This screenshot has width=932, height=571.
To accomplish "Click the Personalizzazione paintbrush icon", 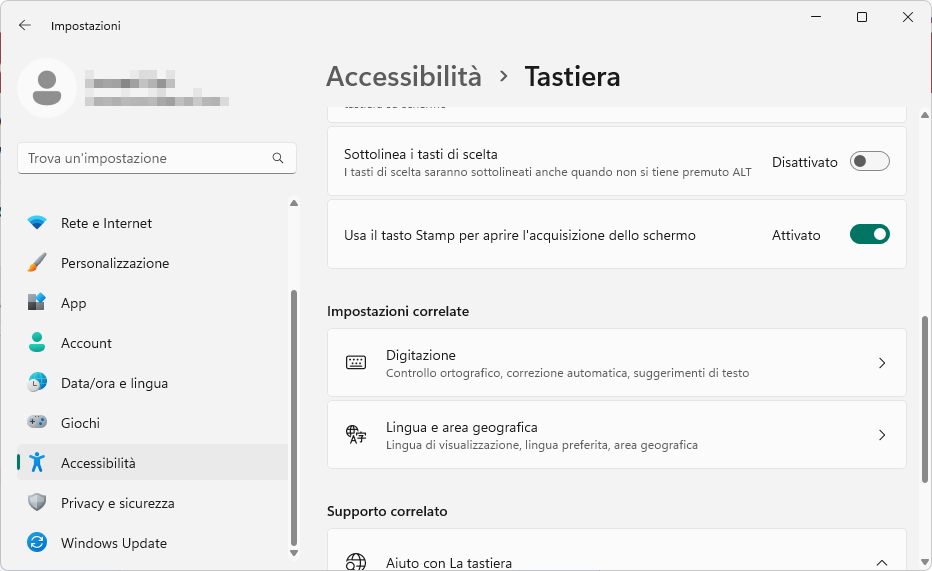I will [x=37, y=263].
